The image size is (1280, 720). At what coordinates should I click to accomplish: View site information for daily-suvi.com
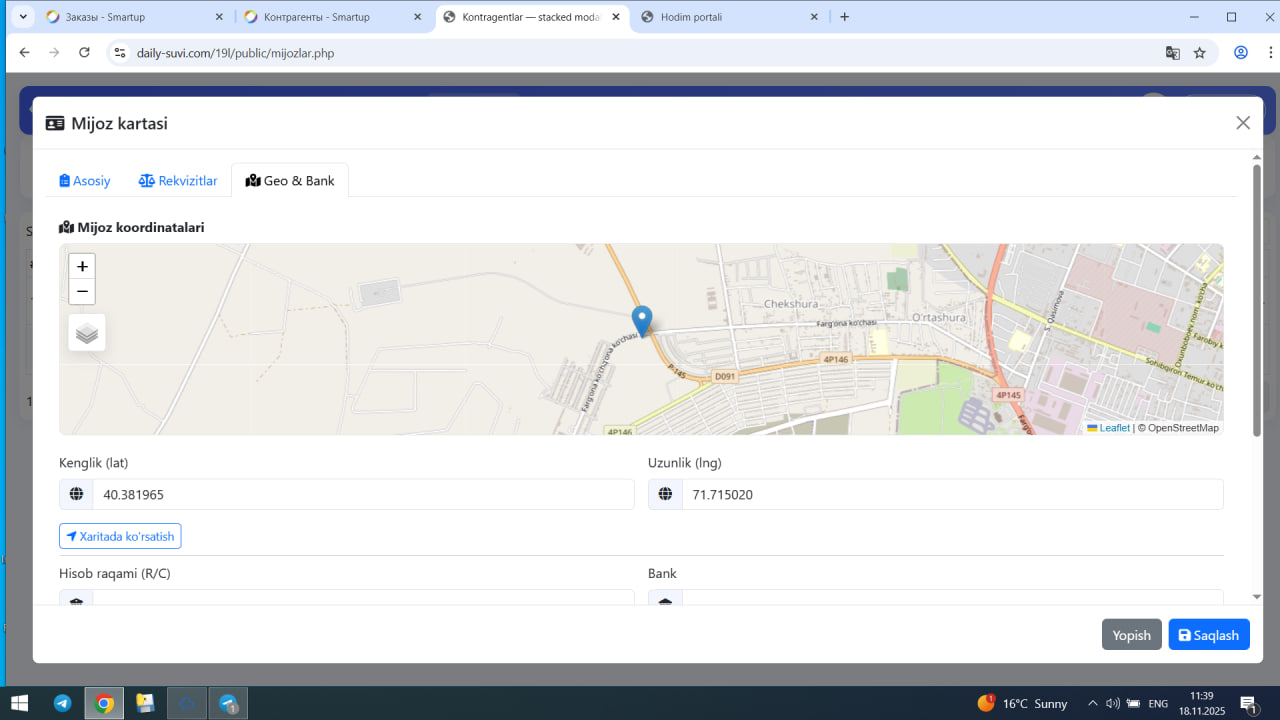click(120, 53)
